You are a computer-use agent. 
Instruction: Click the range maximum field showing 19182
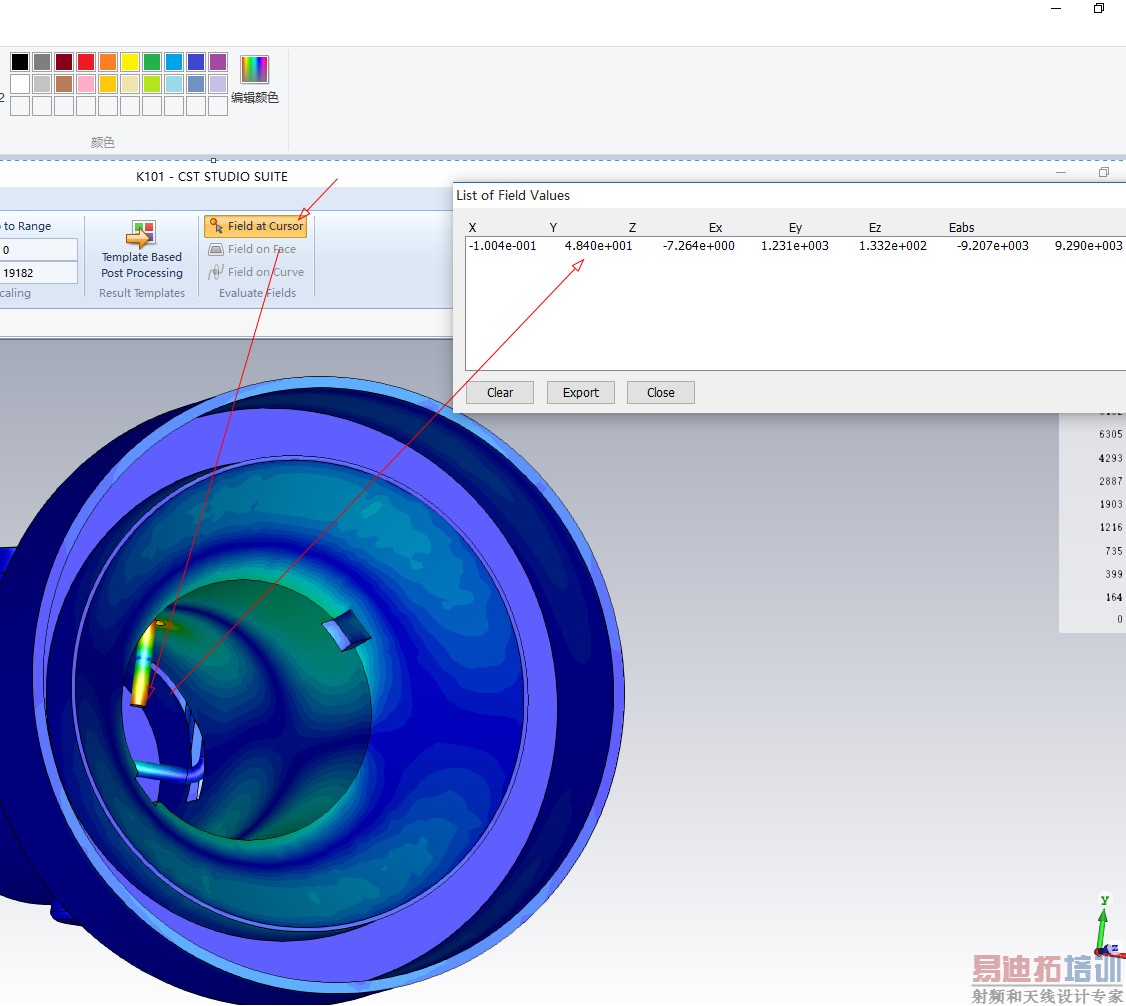click(x=39, y=273)
